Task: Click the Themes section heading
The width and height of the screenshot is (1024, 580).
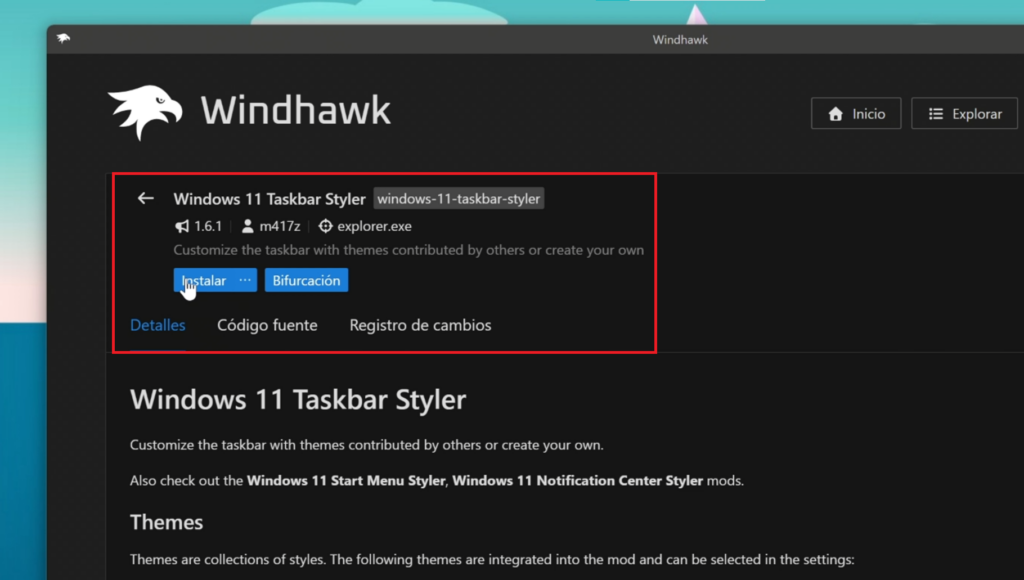Action: click(x=167, y=522)
